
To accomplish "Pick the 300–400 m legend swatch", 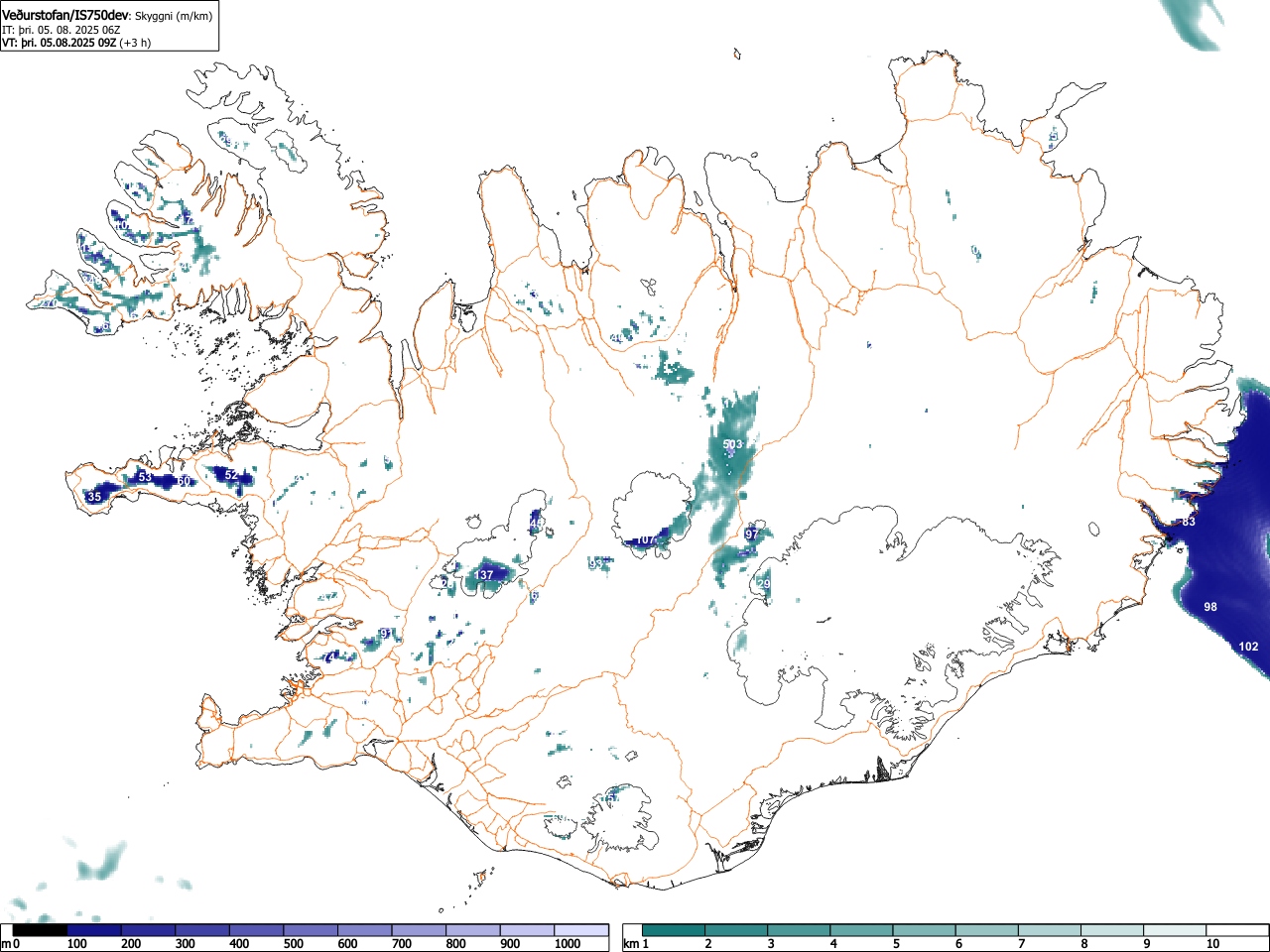I will coord(202,930).
